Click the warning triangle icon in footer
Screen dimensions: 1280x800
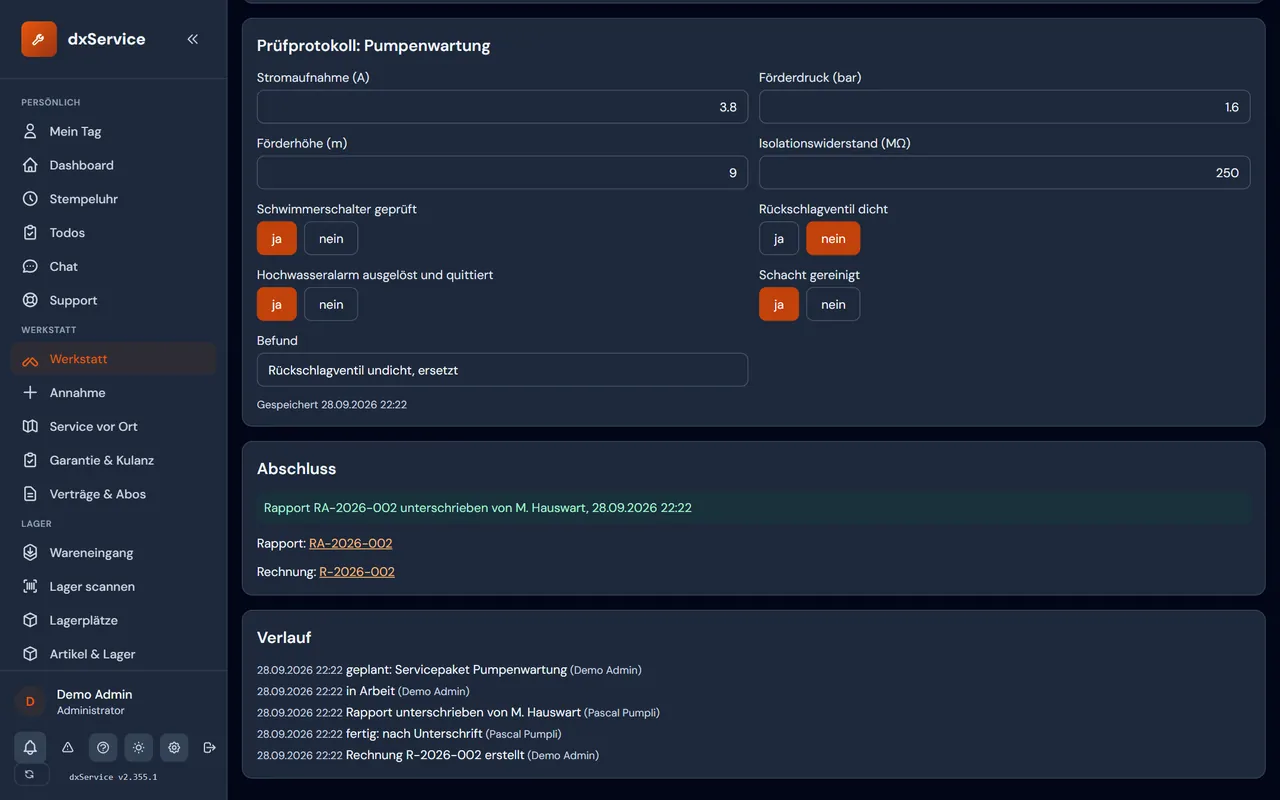(68, 747)
